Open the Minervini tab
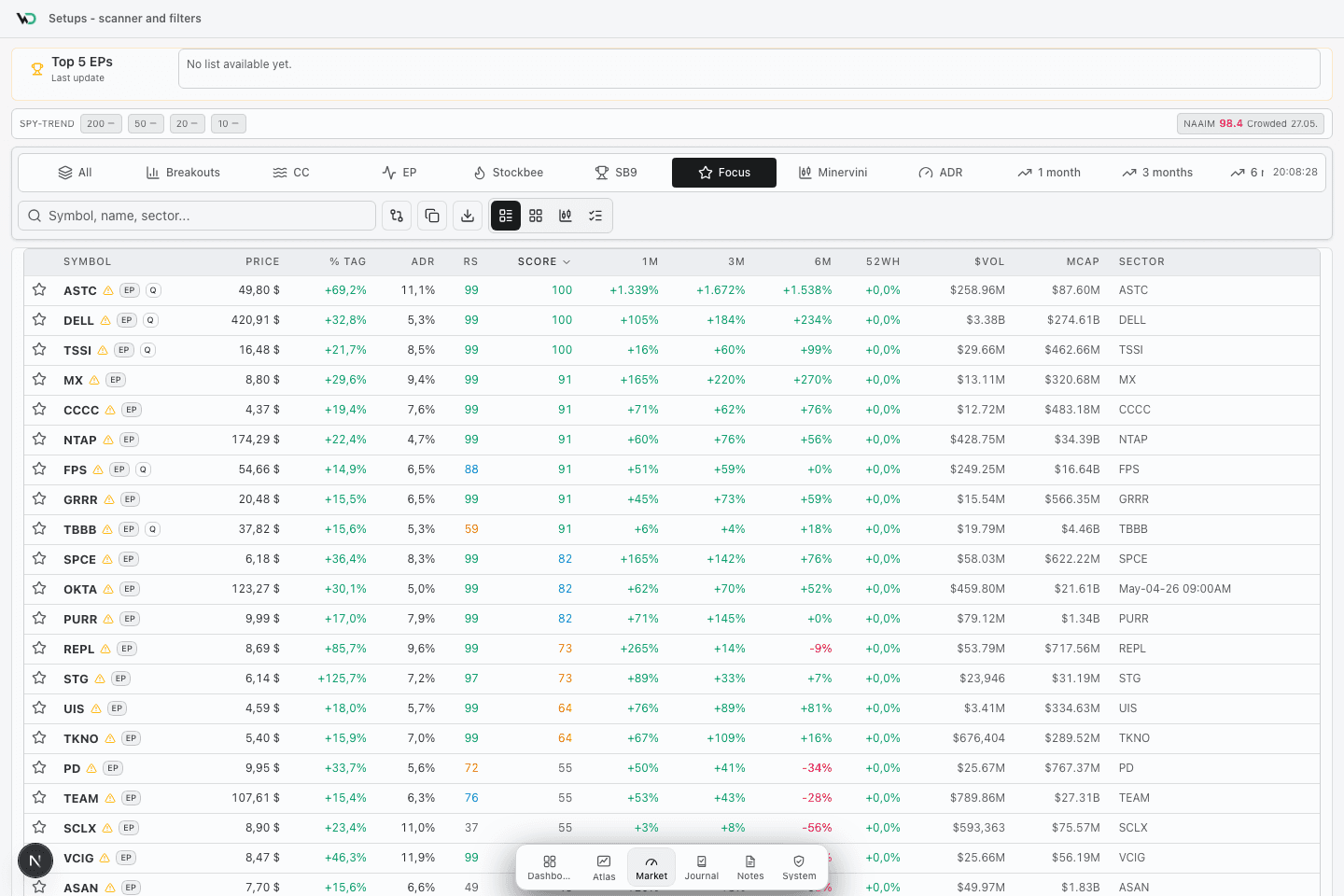Screen dimensions: 1344x896 click(833, 173)
